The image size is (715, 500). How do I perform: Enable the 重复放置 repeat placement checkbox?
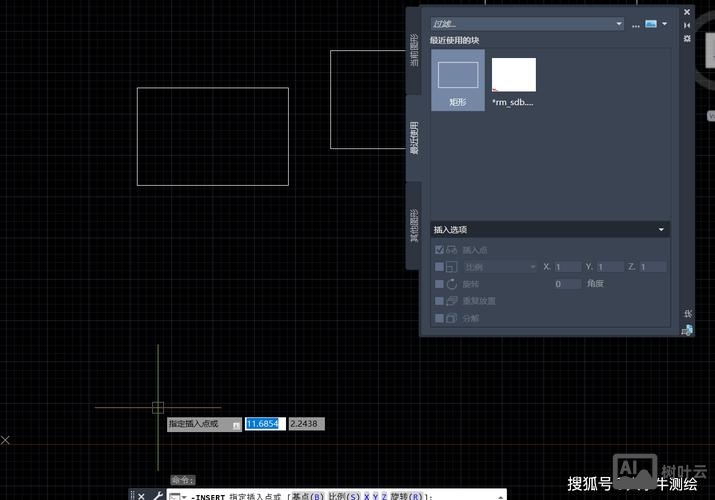click(x=439, y=301)
